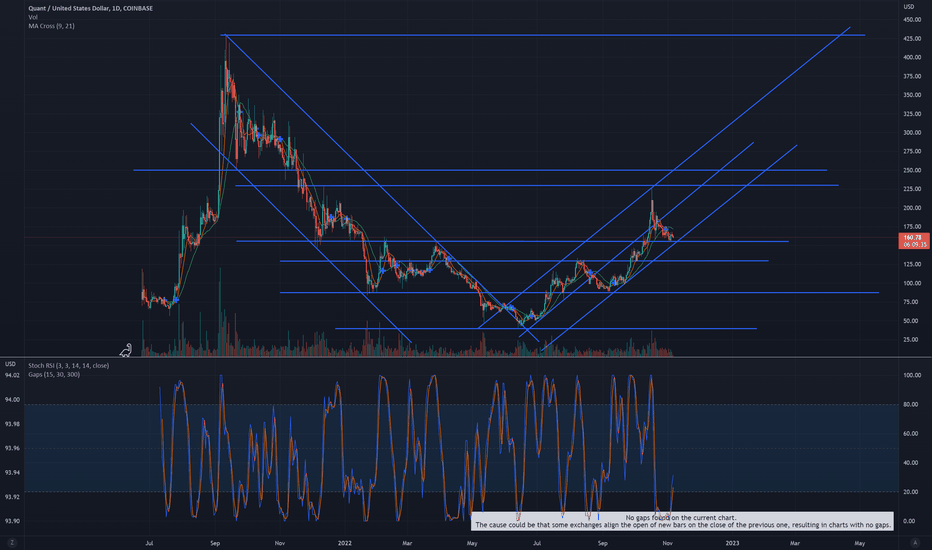Click the 125.00 price axis label

pos(912,264)
